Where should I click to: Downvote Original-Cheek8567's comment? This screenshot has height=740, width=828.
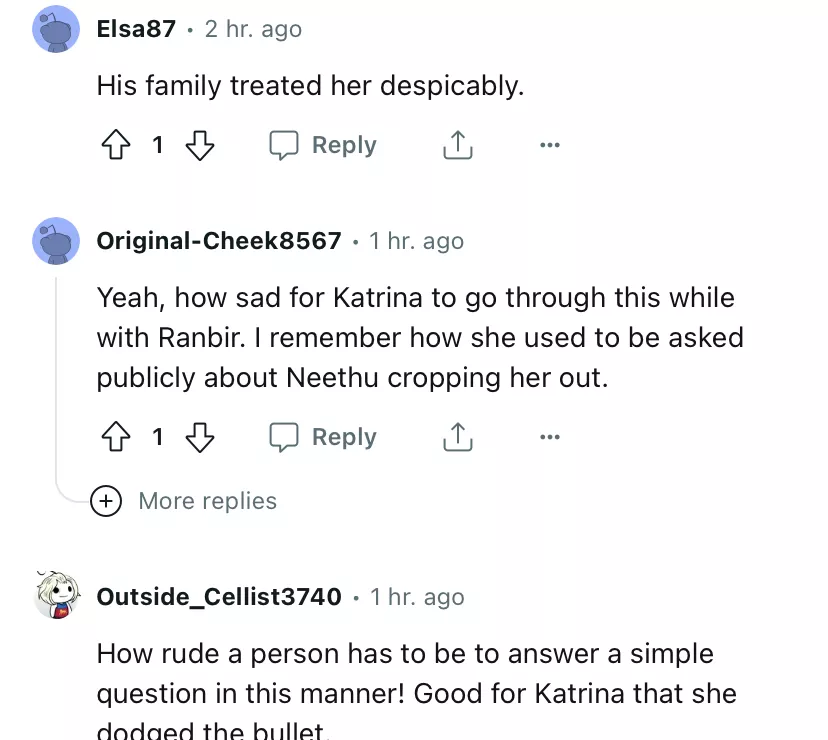[201, 438]
